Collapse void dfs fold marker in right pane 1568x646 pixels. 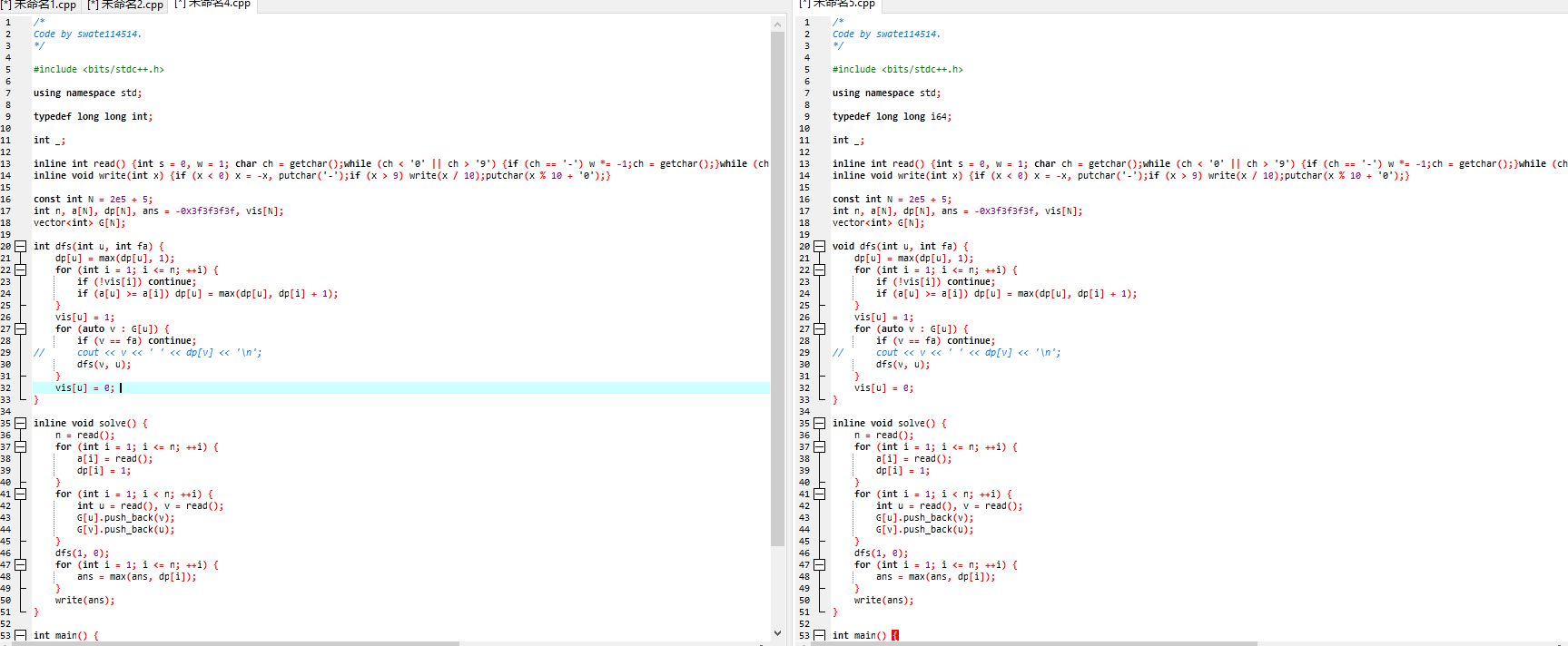[819, 246]
